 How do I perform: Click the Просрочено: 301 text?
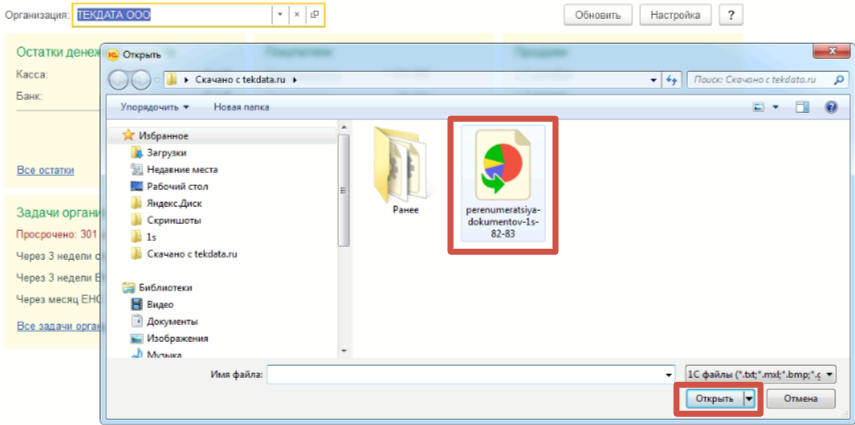coord(56,235)
